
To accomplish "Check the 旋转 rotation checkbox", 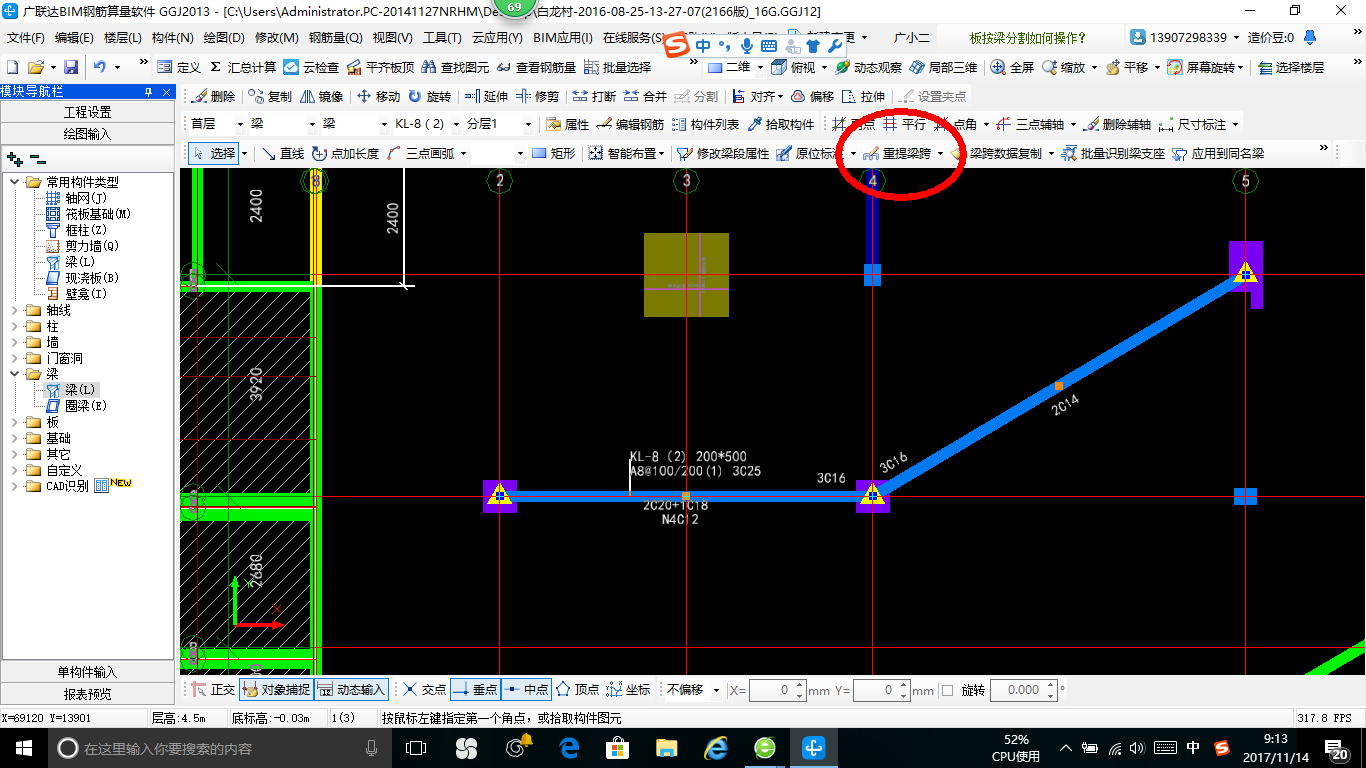I will pos(947,690).
